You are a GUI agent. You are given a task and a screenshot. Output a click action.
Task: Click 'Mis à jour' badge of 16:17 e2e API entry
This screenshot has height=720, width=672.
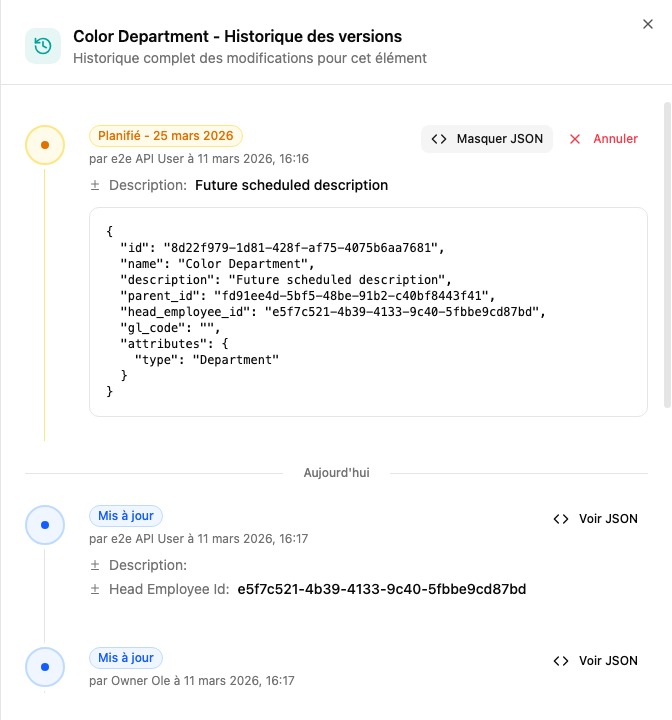click(126, 516)
